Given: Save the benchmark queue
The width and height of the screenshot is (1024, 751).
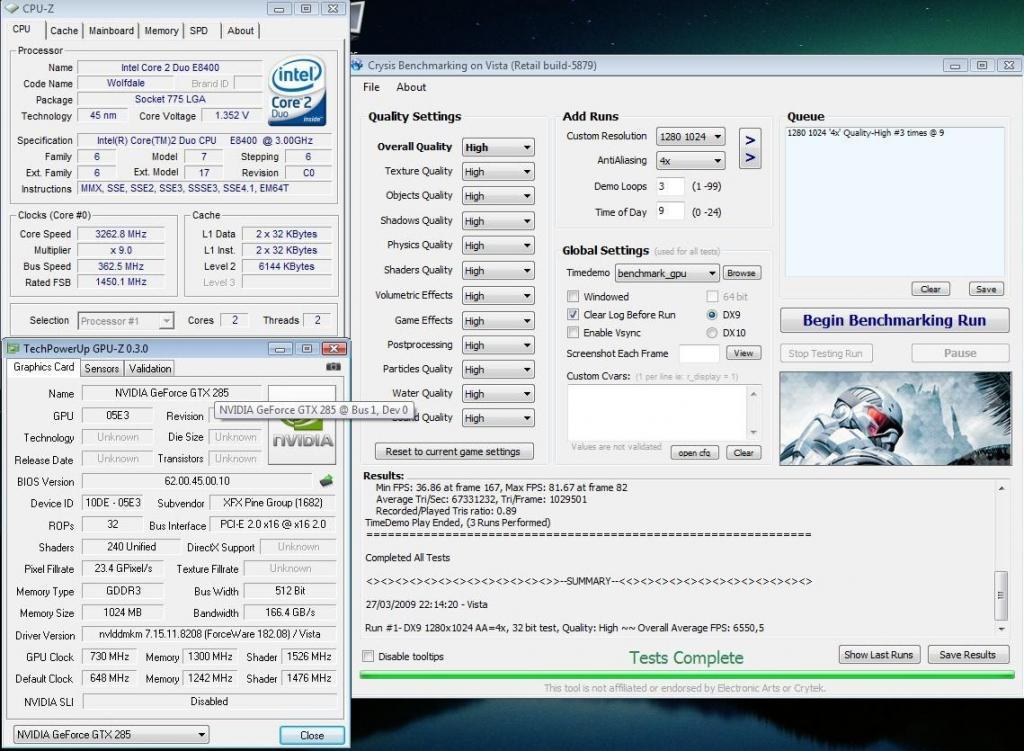Looking at the screenshot, I should point(986,289).
